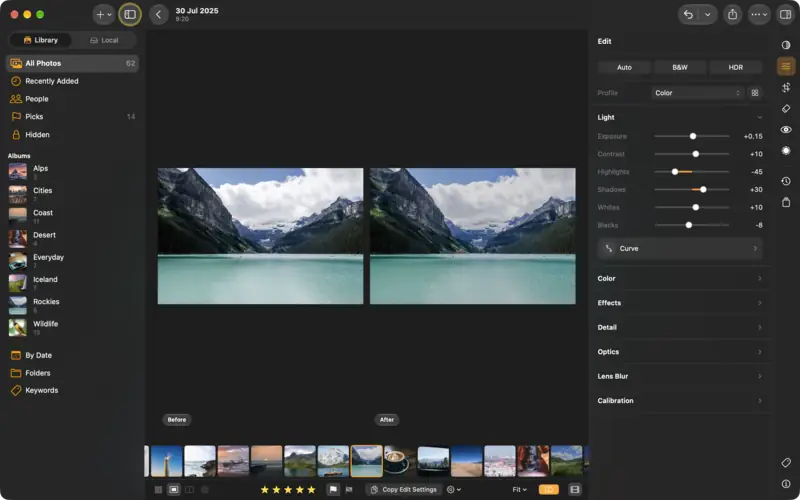Flag photo as rejected
Viewport: 800px width, 500px height.
(349, 490)
